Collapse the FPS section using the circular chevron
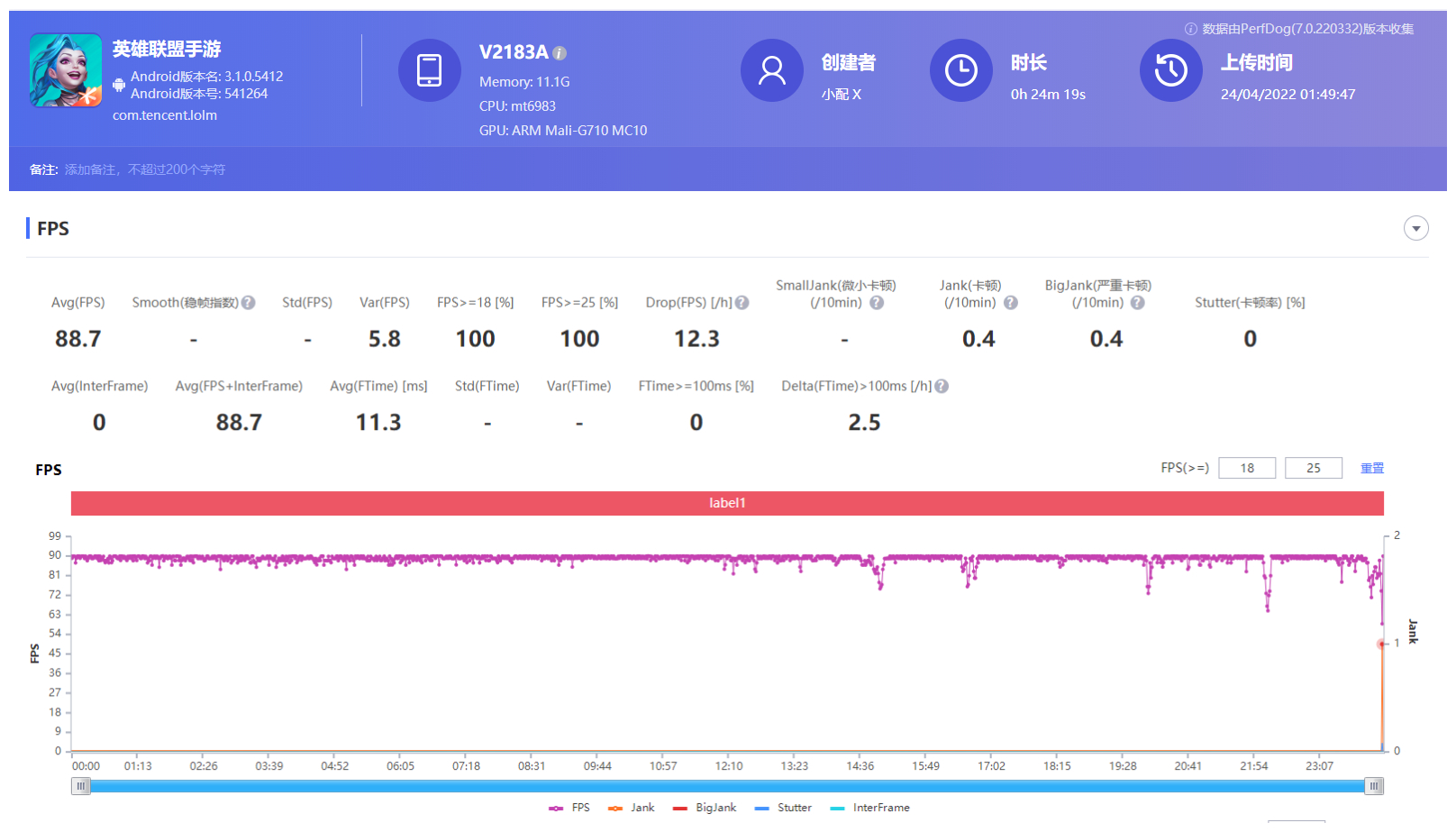 (x=1416, y=229)
